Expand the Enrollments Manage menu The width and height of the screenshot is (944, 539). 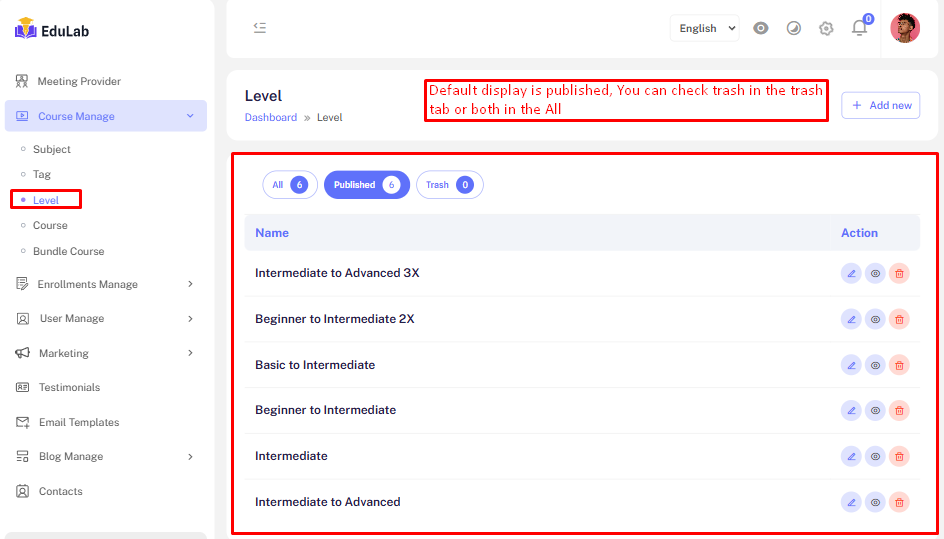coord(105,284)
